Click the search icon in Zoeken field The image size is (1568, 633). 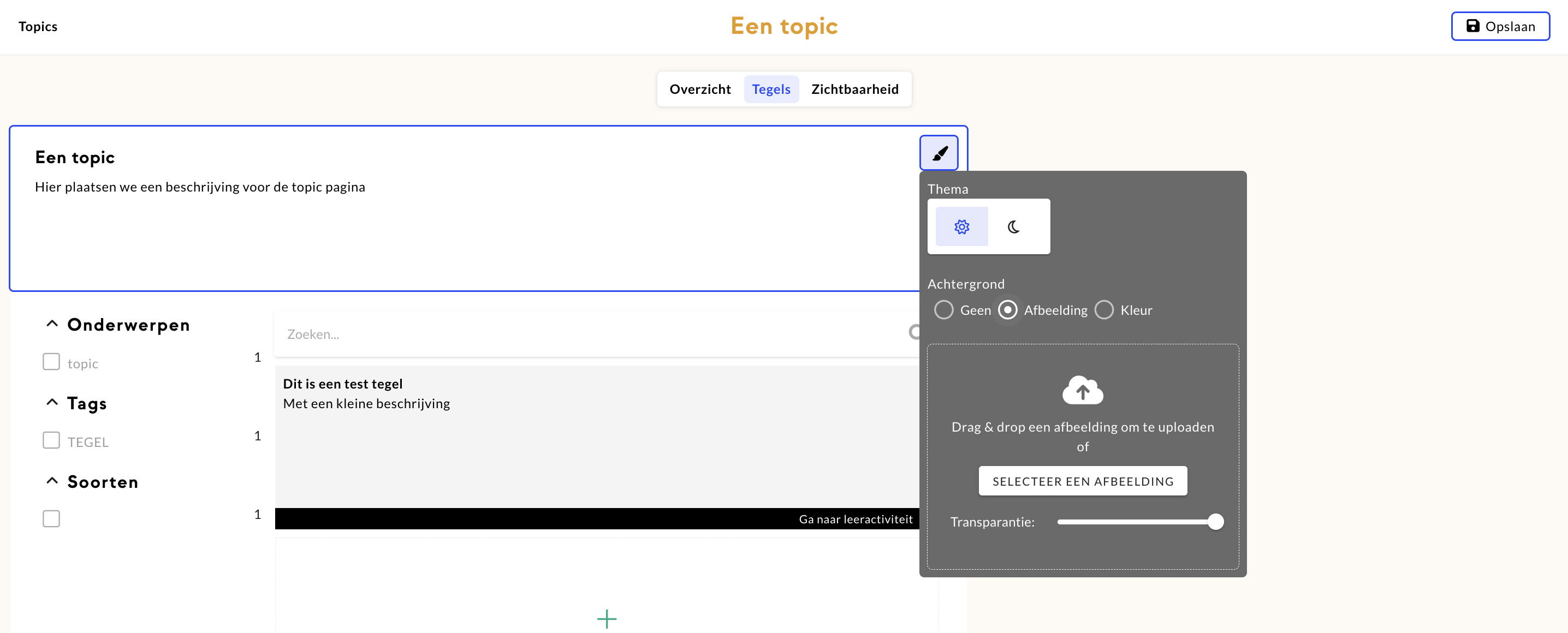[914, 332]
